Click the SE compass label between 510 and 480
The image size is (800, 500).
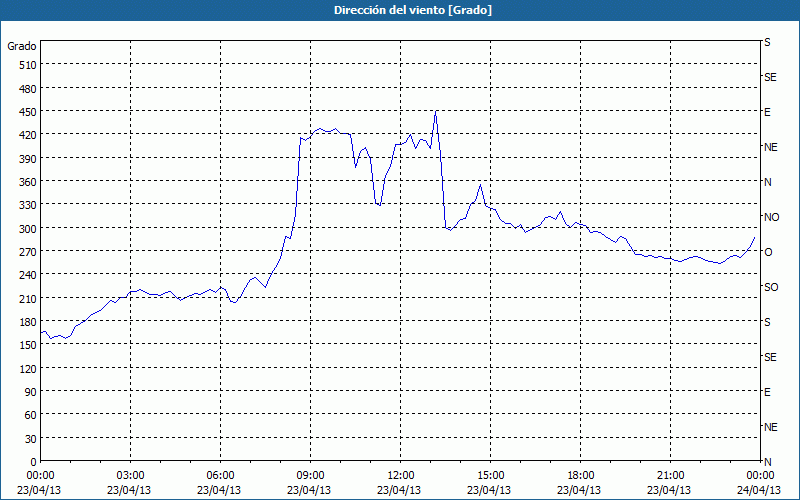(x=770, y=77)
